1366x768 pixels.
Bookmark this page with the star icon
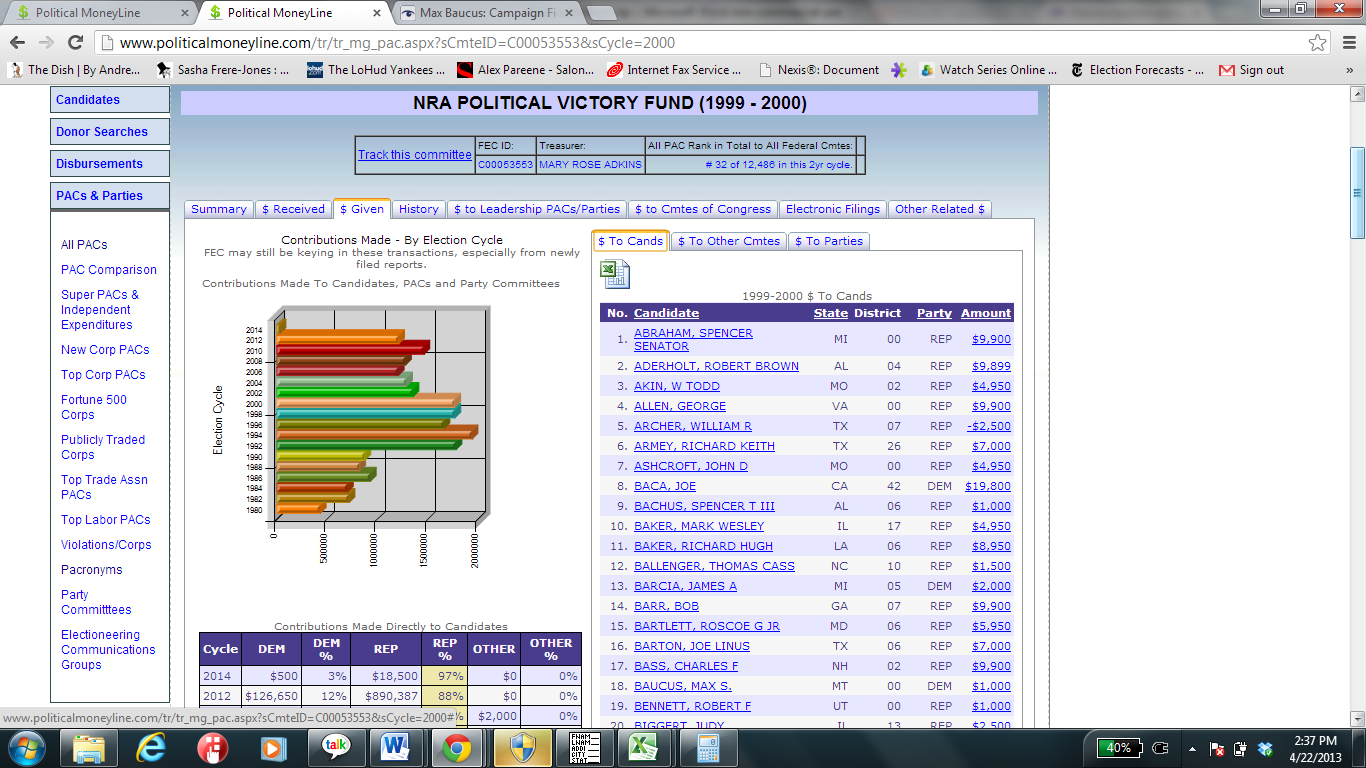tap(1318, 43)
